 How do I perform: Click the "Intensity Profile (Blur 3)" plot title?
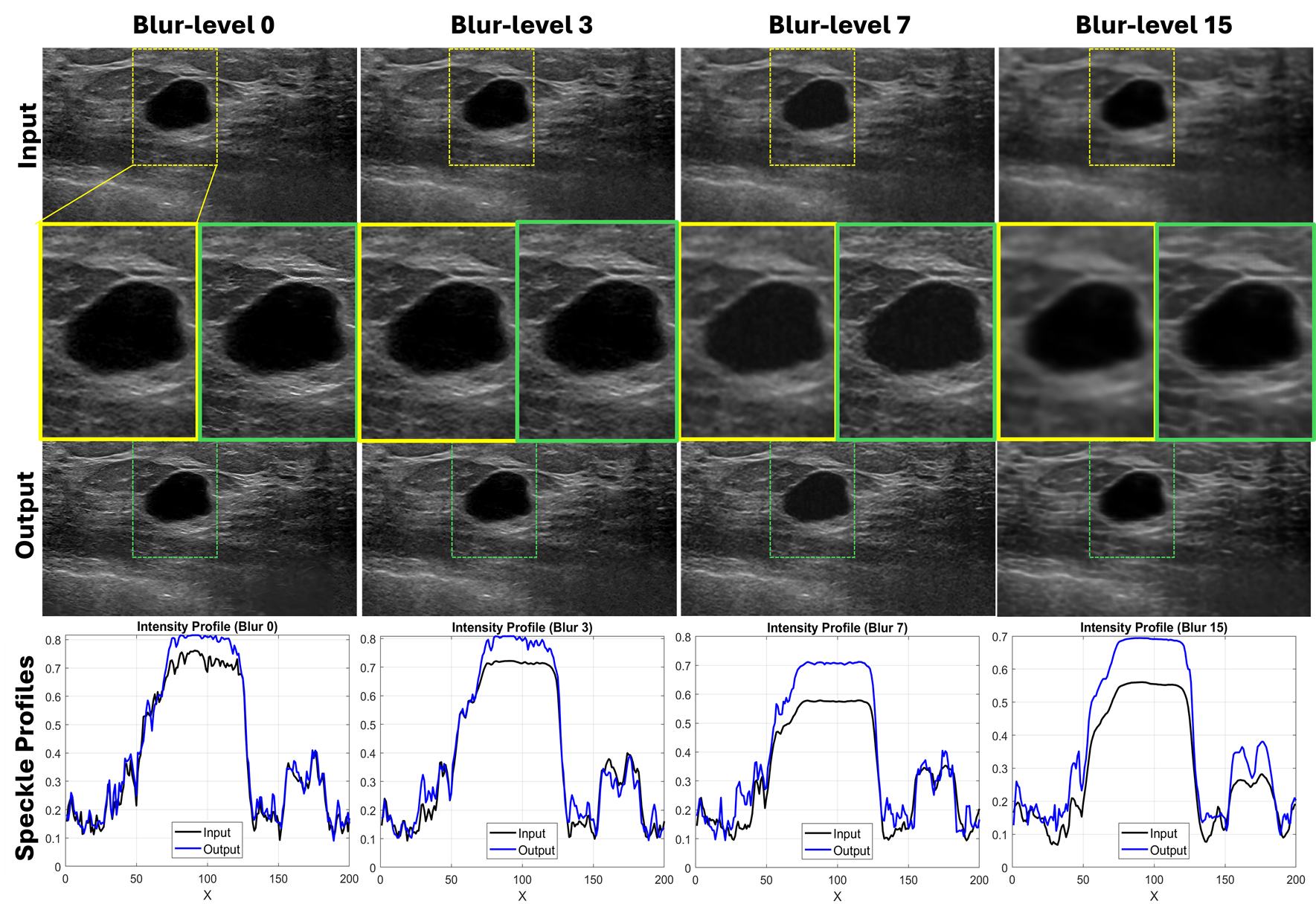tap(522, 627)
